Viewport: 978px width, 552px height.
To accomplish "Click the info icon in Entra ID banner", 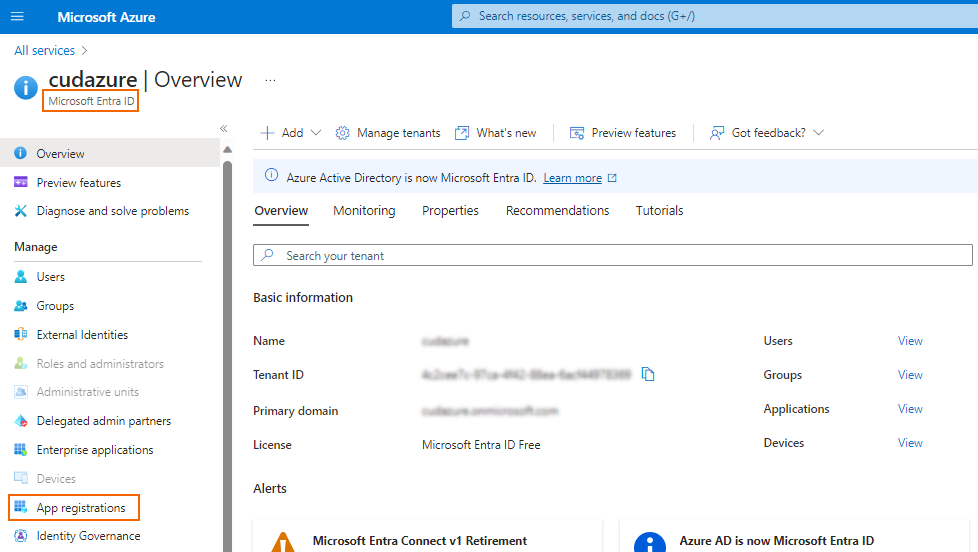I will pos(271,175).
